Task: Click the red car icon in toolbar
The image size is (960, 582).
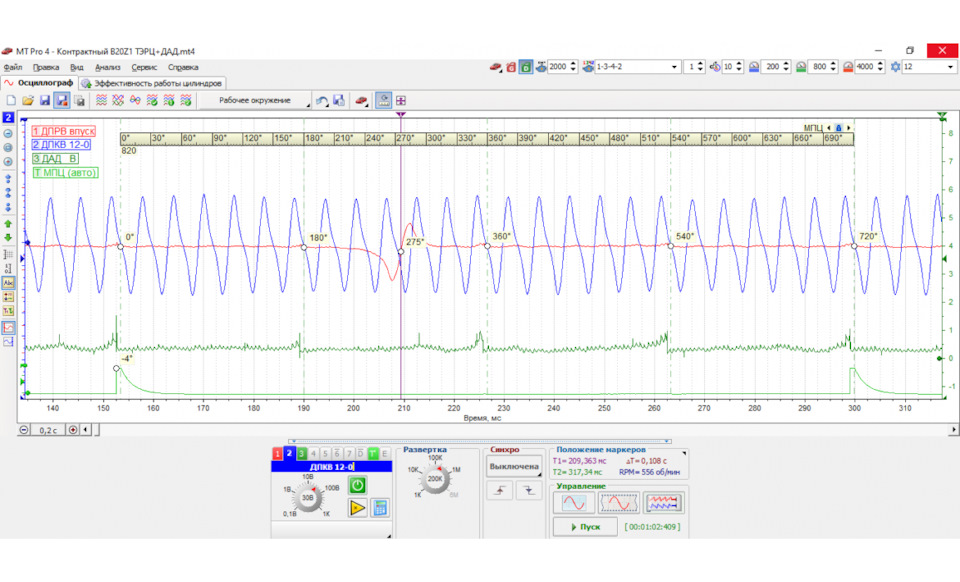Action: click(x=361, y=101)
